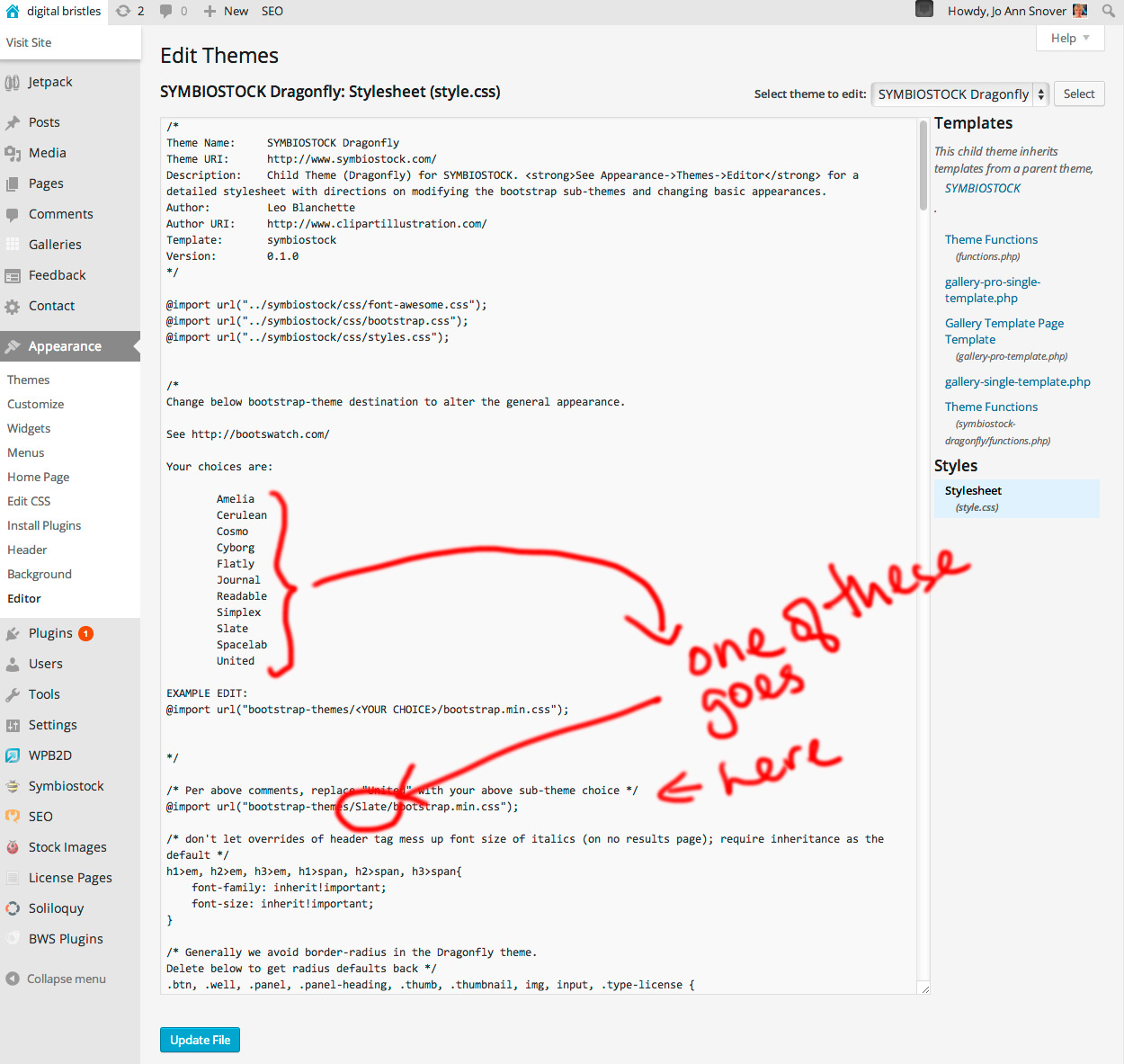The height and width of the screenshot is (1064, 1124).
Task: Click the textarea resize handle corner
Action: [x=924, y=988]
